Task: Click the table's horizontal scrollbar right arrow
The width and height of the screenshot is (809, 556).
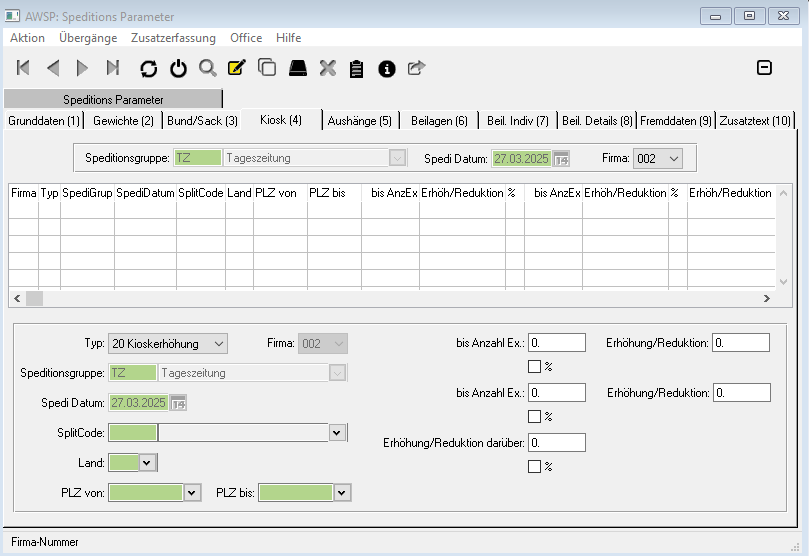Action: click(766, 299)
